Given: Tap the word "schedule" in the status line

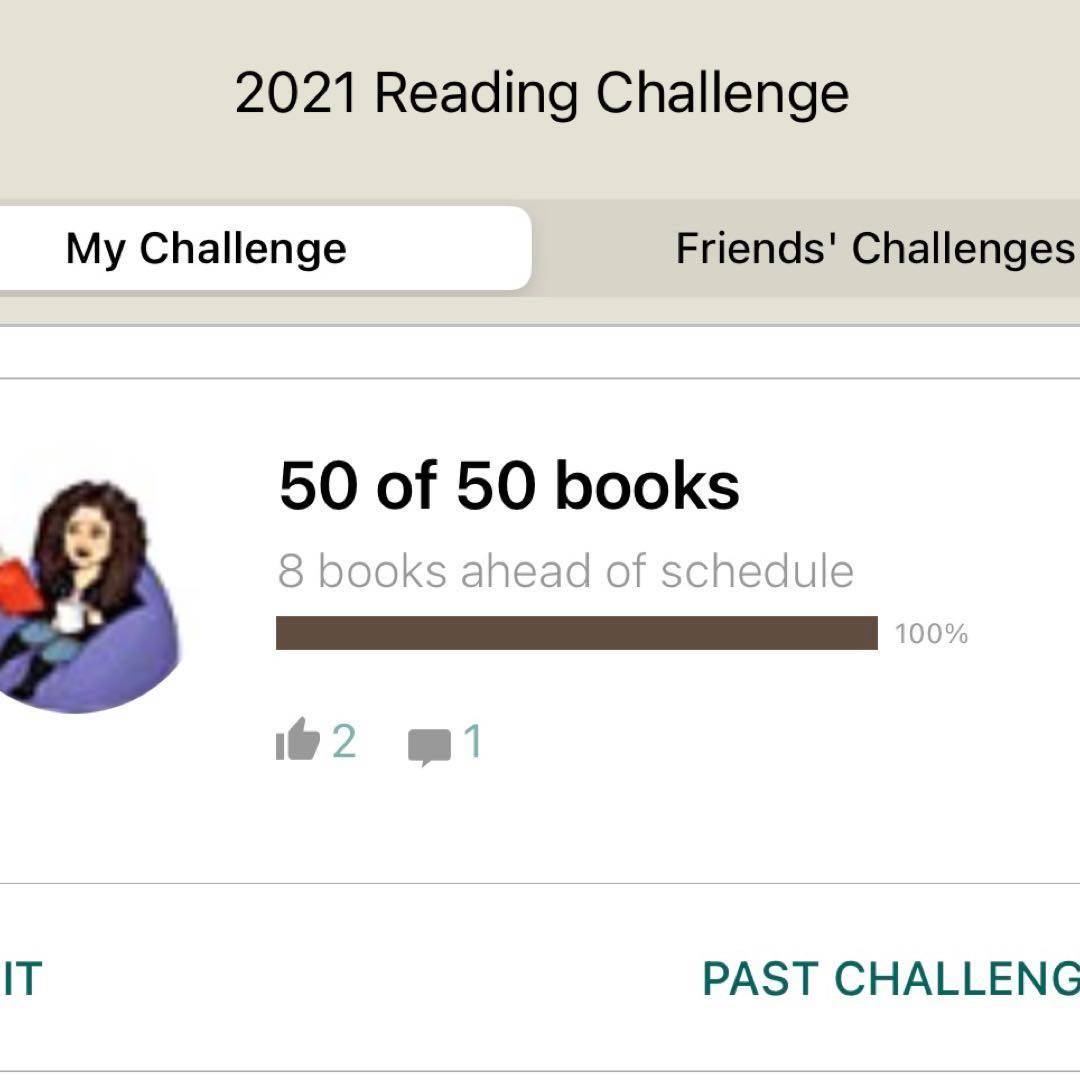Looking at the screenshot, I should point(757,571).
